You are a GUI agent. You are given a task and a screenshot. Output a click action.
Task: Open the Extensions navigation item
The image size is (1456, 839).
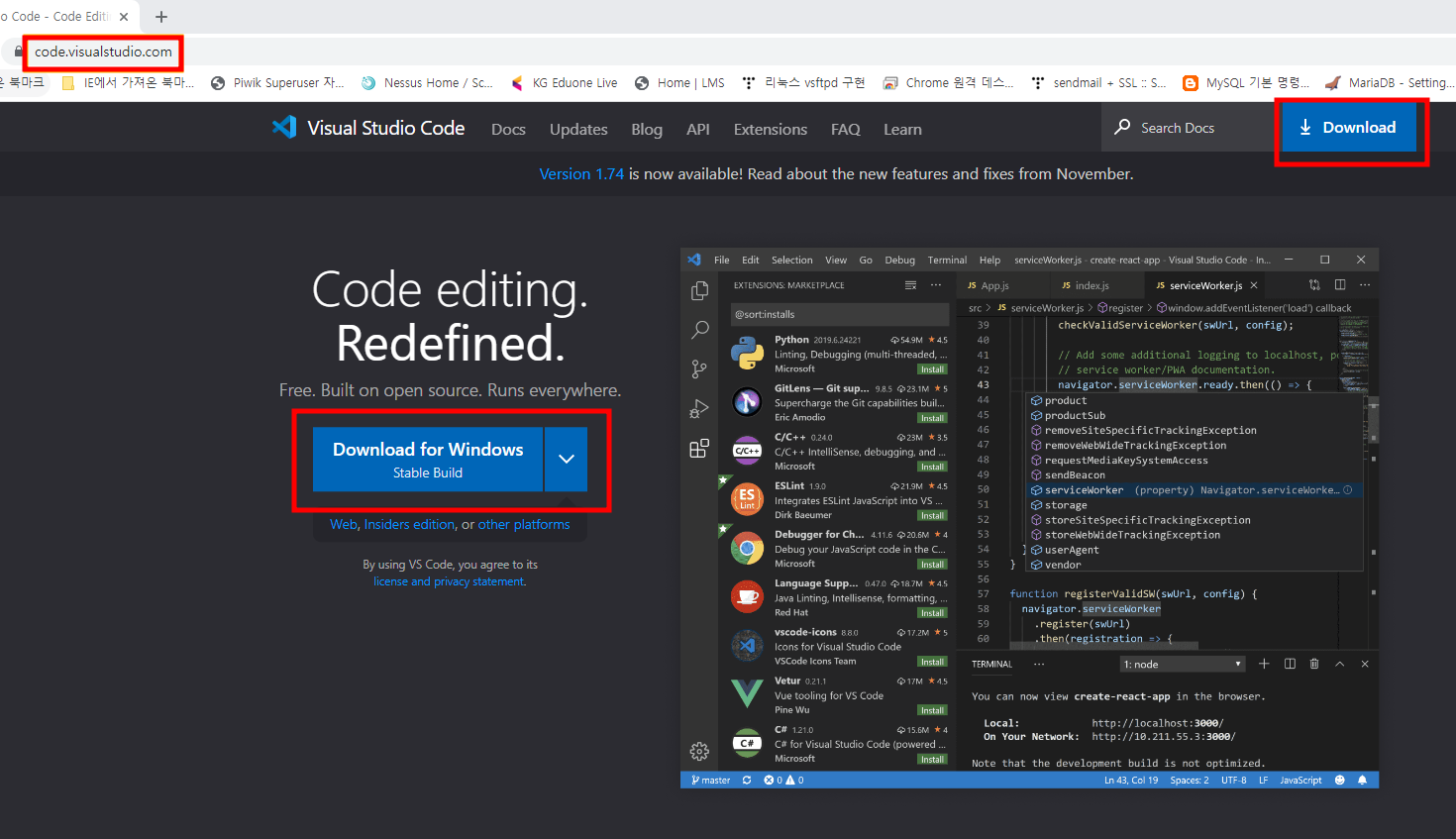(771, 129)
